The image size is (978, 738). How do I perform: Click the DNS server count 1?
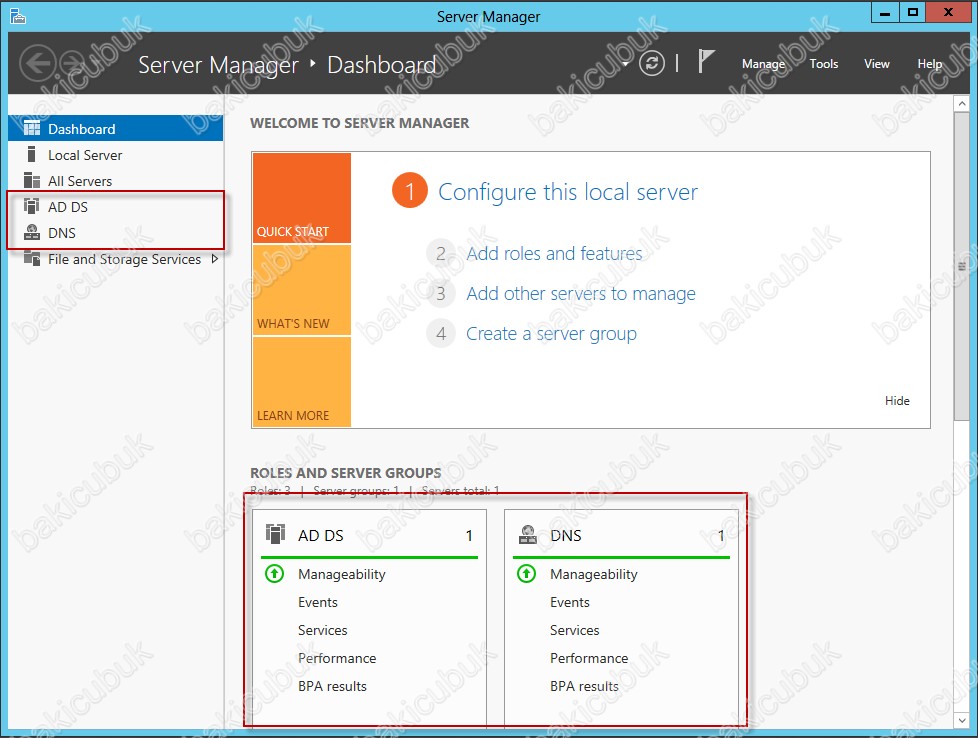tap(721, 535)
